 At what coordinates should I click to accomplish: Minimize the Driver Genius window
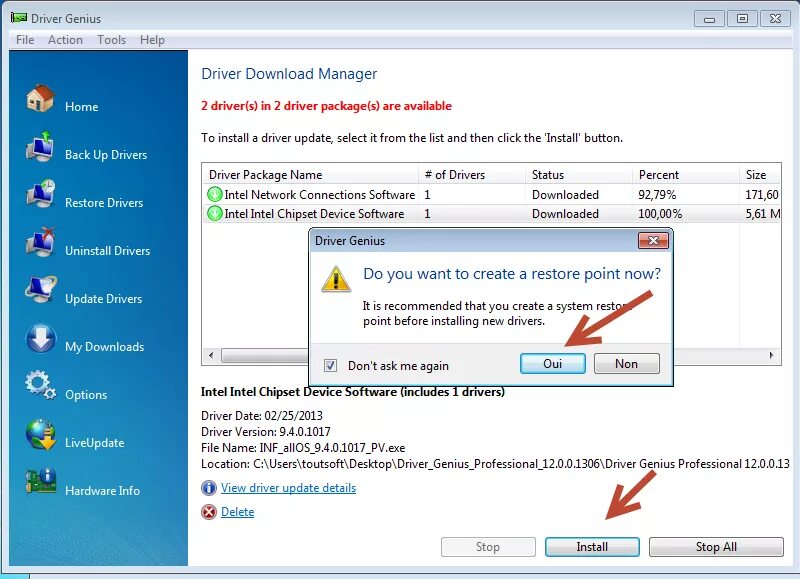pos(709,19)
